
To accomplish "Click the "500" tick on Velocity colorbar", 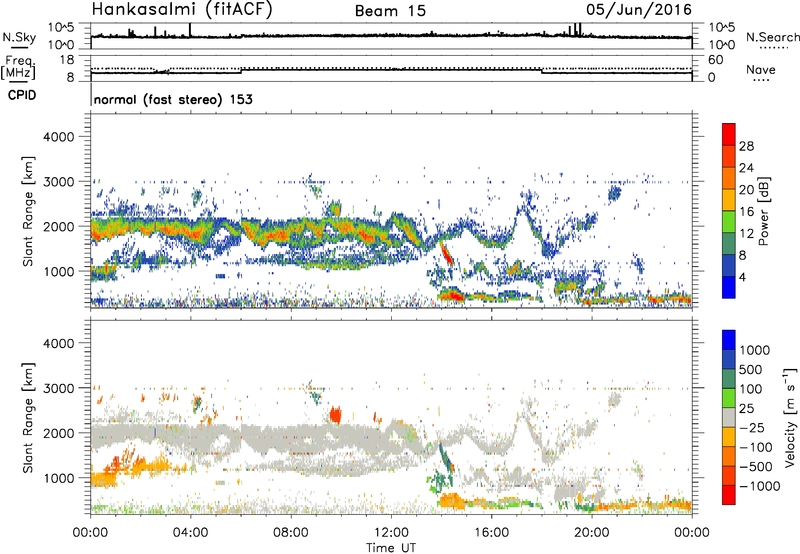I will 753,370.
